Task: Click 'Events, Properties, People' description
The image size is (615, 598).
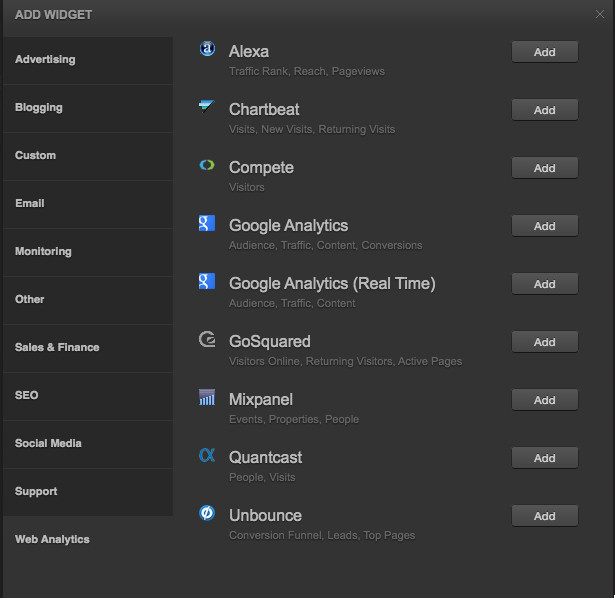Action: (294, 420)
